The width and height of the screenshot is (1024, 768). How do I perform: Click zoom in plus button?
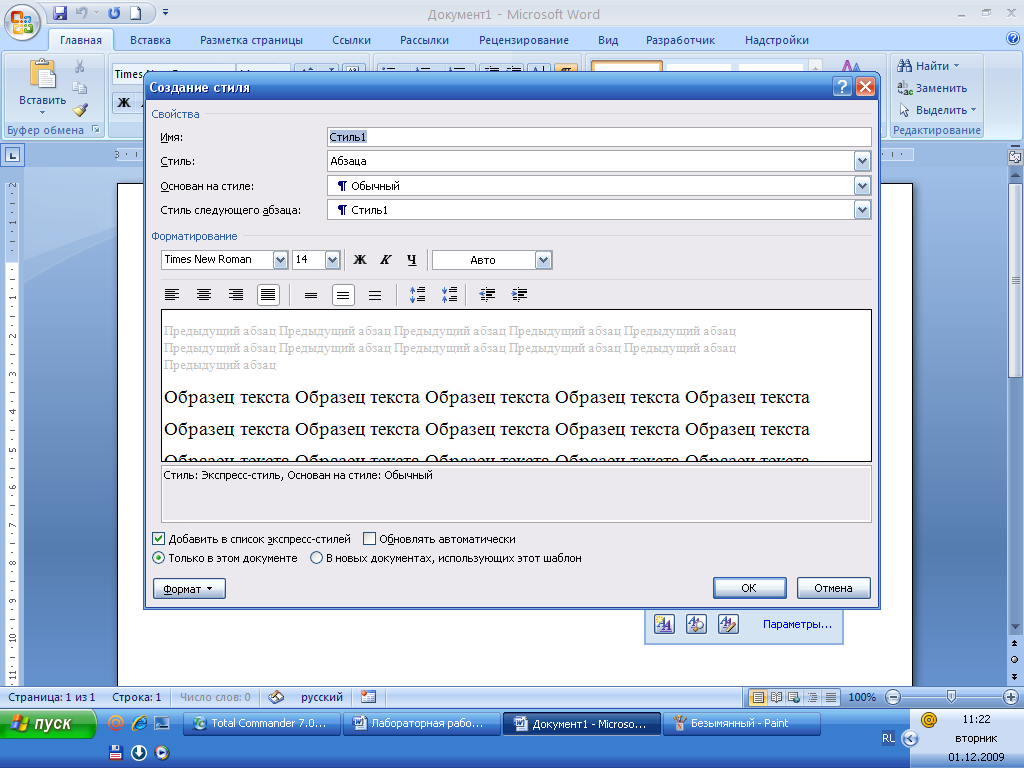[x=1011, y=697]
